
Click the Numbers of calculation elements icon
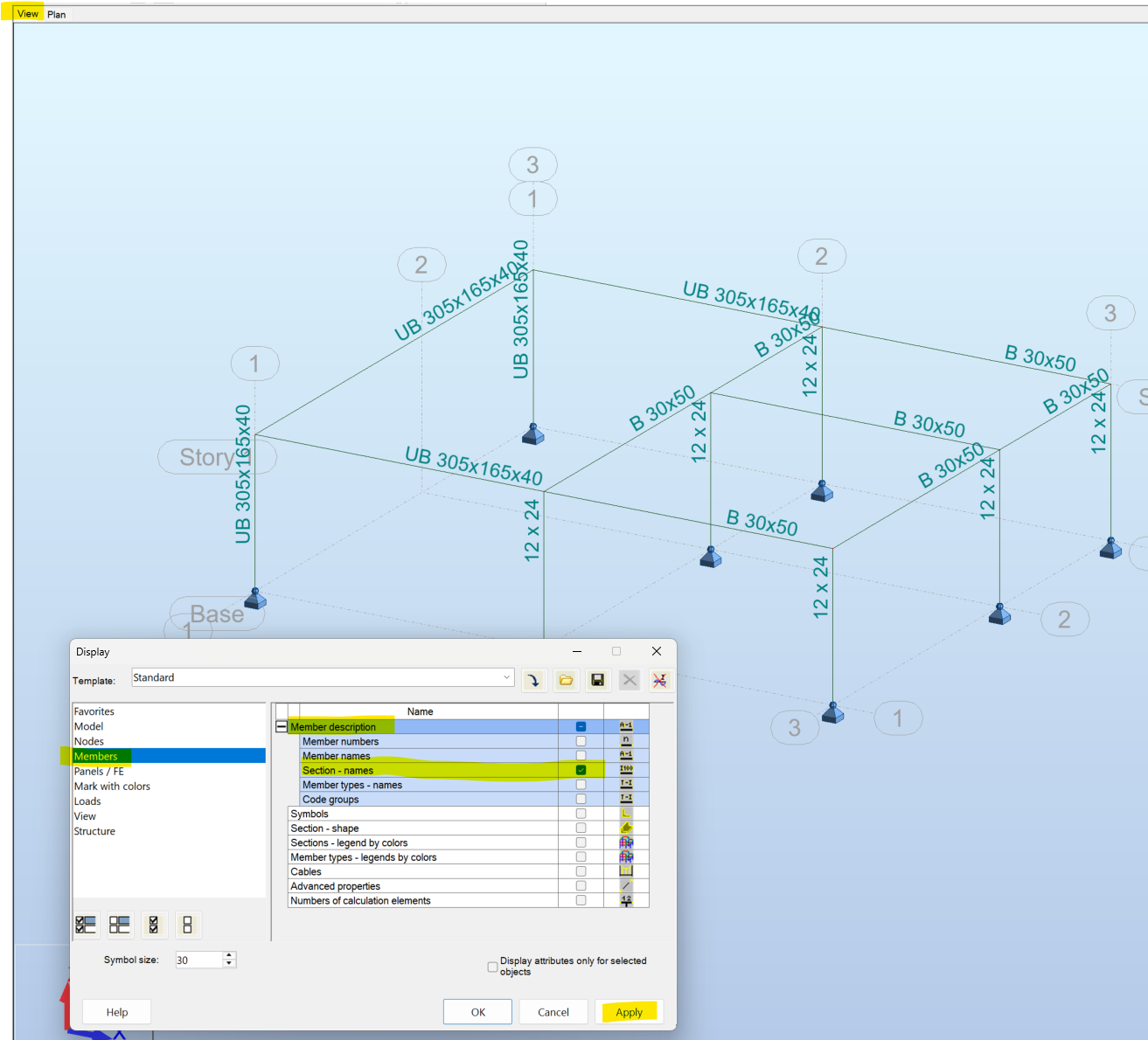(626, 900)
